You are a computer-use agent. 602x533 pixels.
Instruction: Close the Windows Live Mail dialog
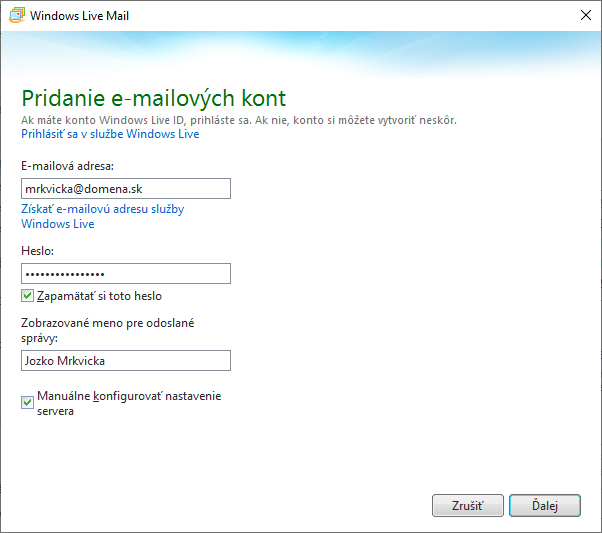585,15
